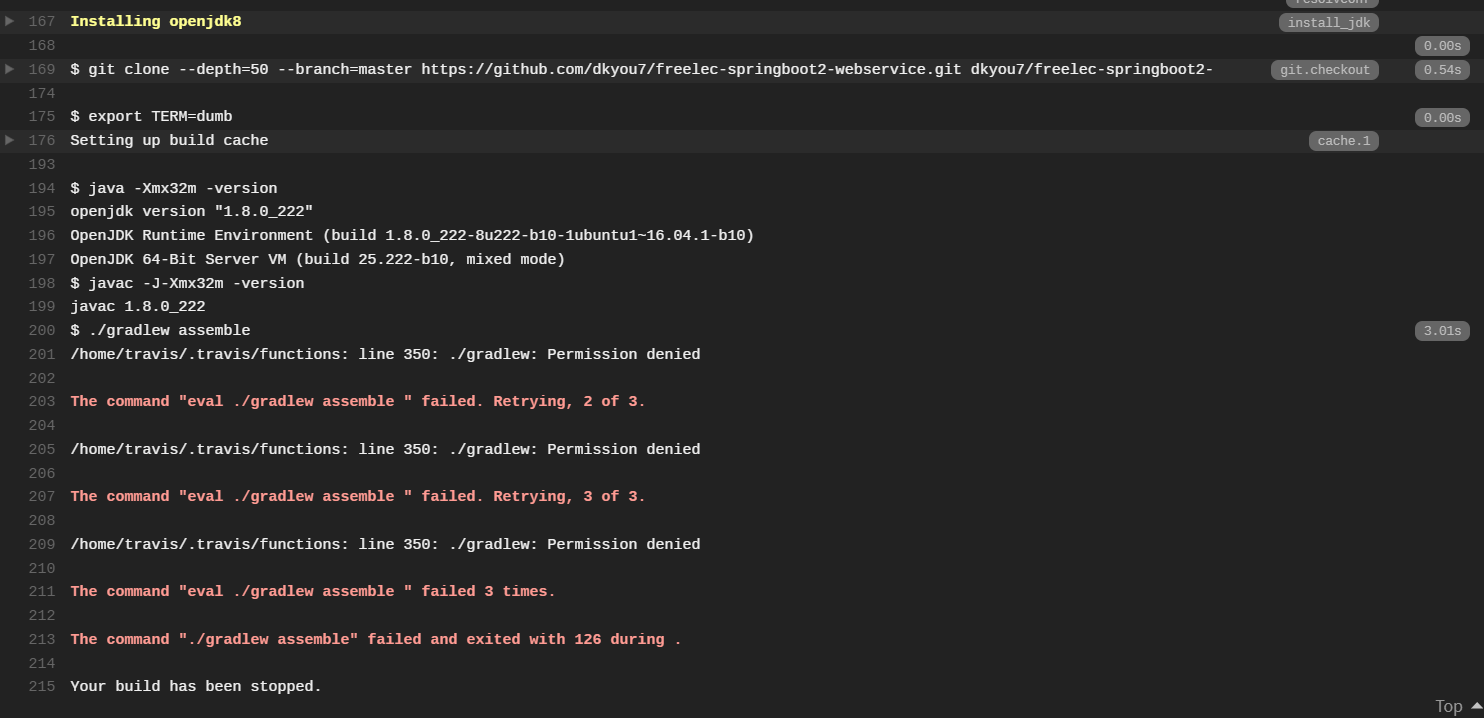Click line number 211

[x=41, y=591]
